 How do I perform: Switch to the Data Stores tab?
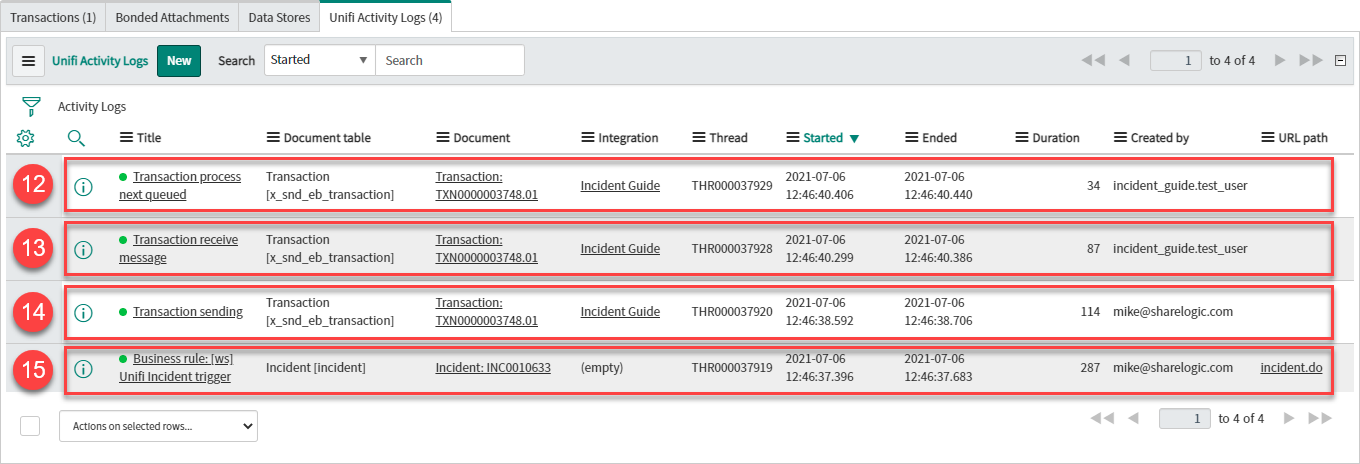[x=279, y=17]
